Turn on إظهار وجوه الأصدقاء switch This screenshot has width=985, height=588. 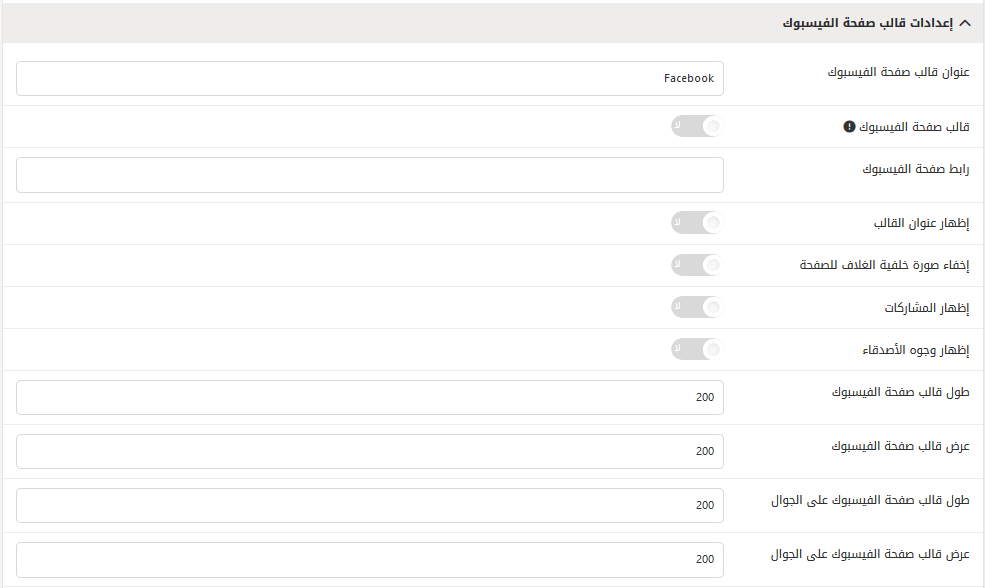point(697,349)
